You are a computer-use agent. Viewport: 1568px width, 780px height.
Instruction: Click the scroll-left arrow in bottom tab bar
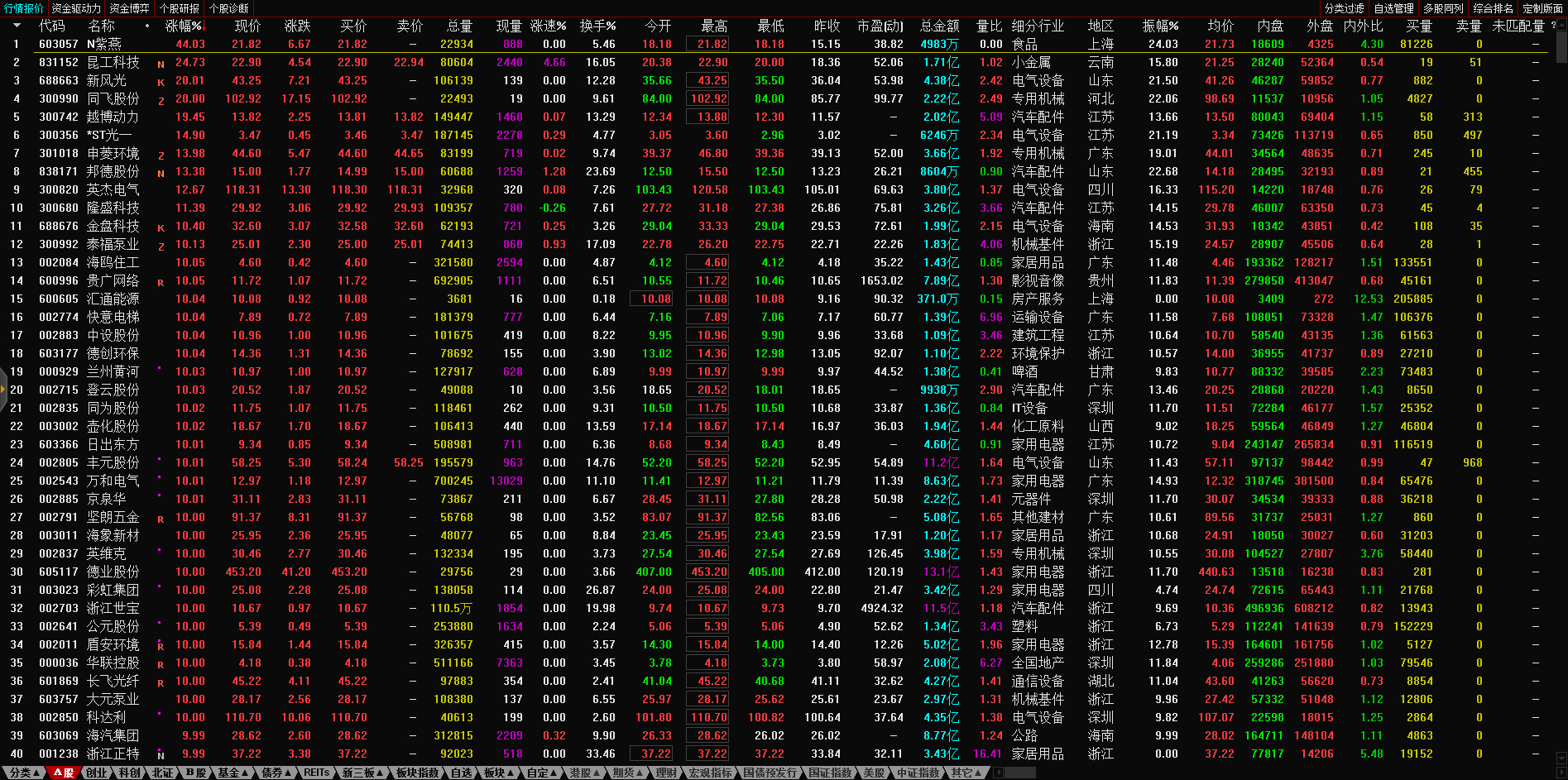click(x=999, y=773)
